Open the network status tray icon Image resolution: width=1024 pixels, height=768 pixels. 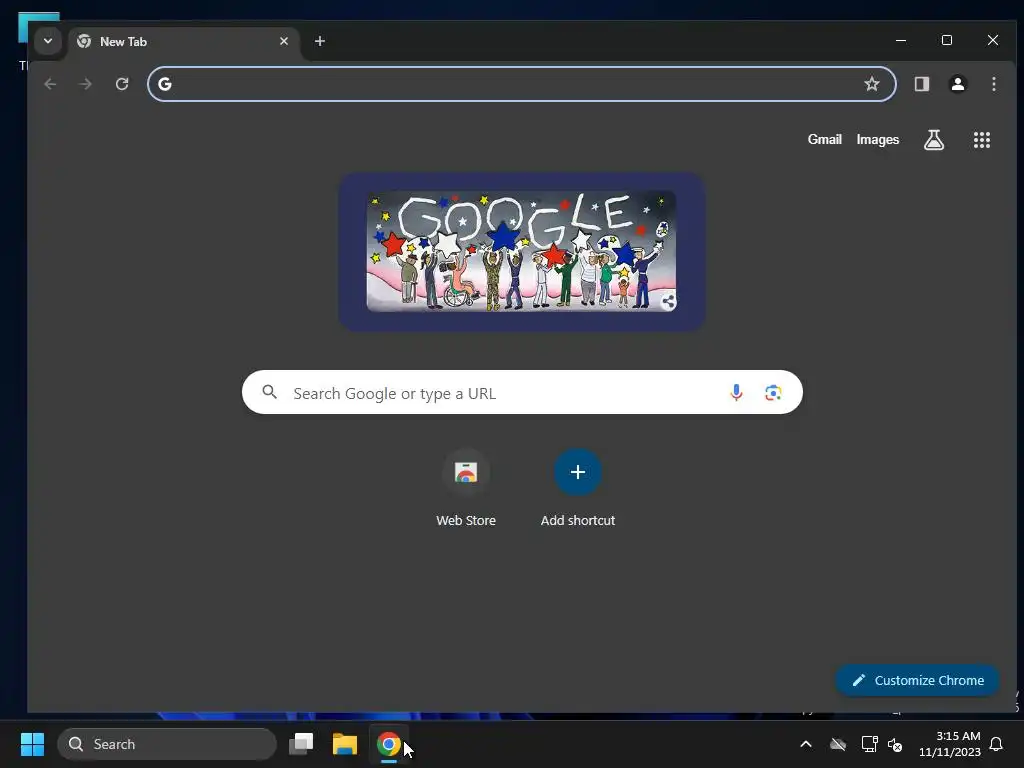point(869,744)
